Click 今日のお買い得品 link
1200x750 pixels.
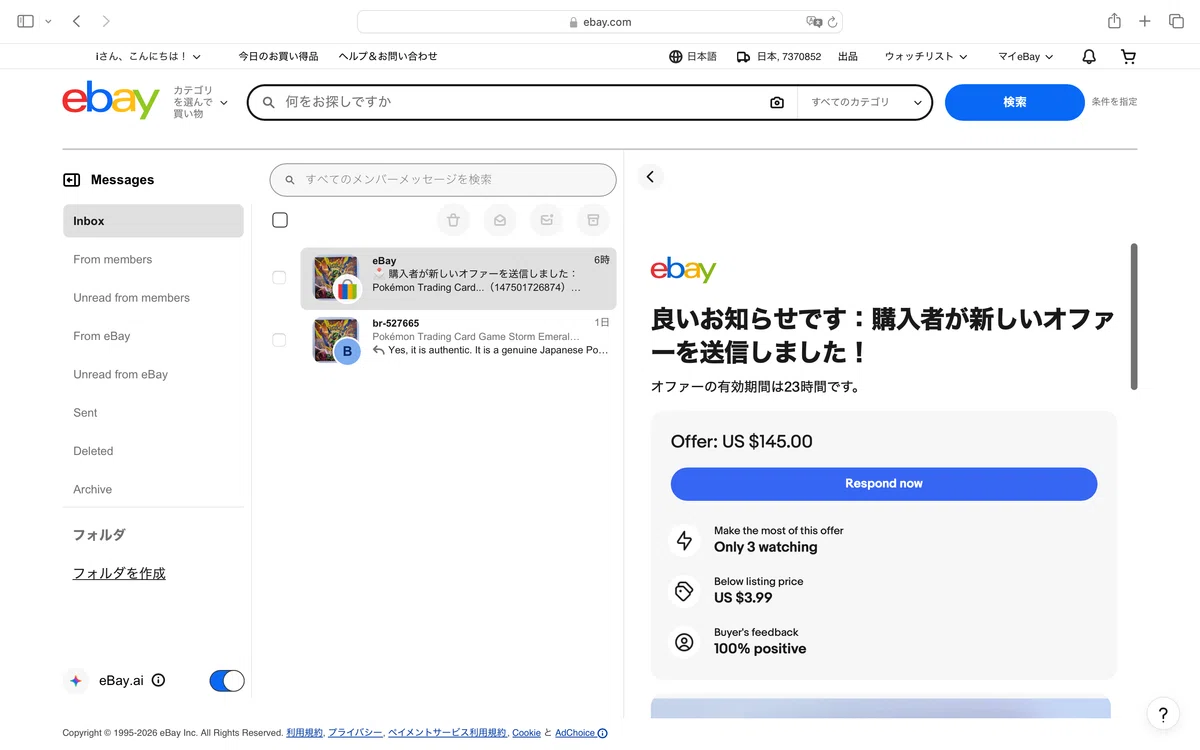tap(278, 57)
